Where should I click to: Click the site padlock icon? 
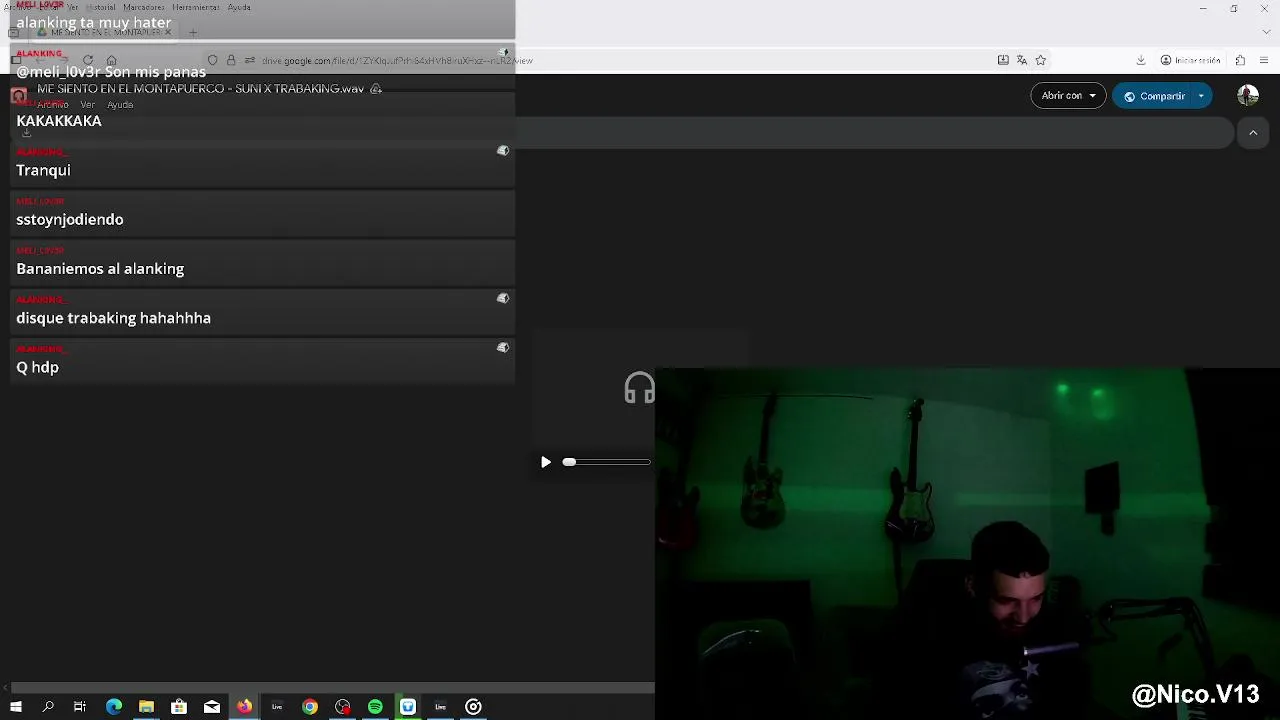pyautogui.click(x=231, y=60)
